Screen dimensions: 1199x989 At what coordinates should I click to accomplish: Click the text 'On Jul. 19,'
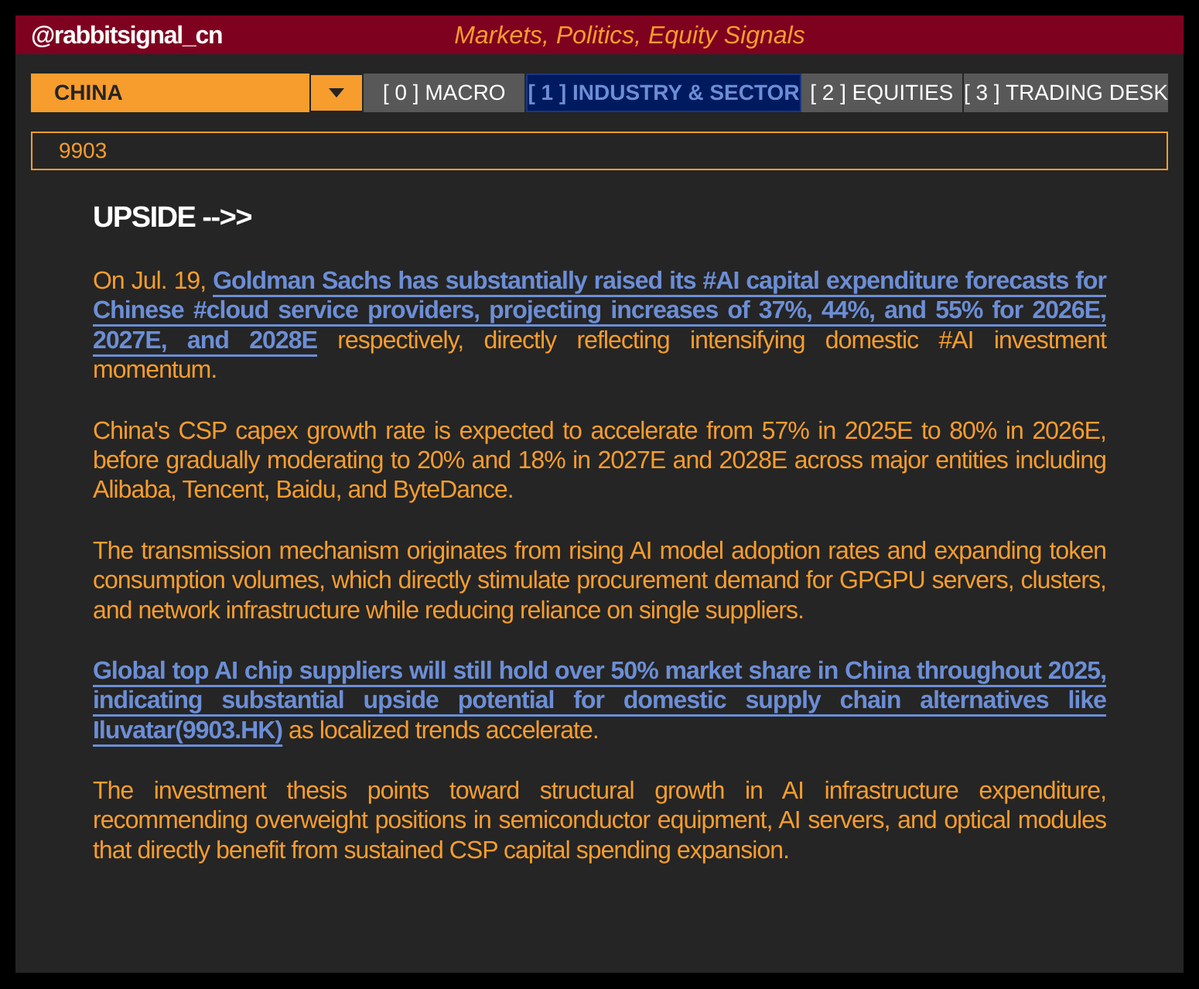pyautogui.click(x=150, y=281)
